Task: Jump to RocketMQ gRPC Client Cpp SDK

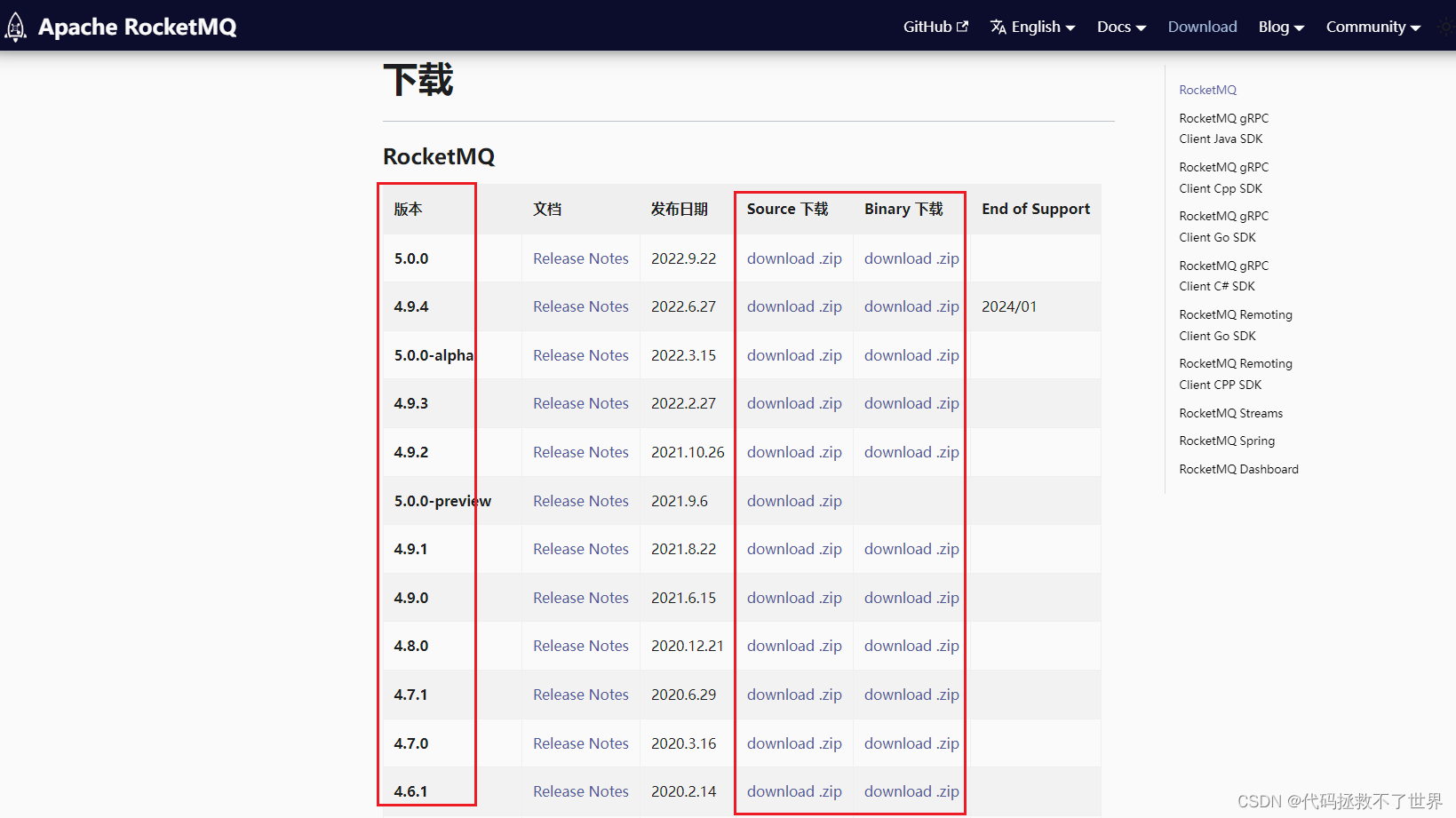Action: coord(1223,178)
